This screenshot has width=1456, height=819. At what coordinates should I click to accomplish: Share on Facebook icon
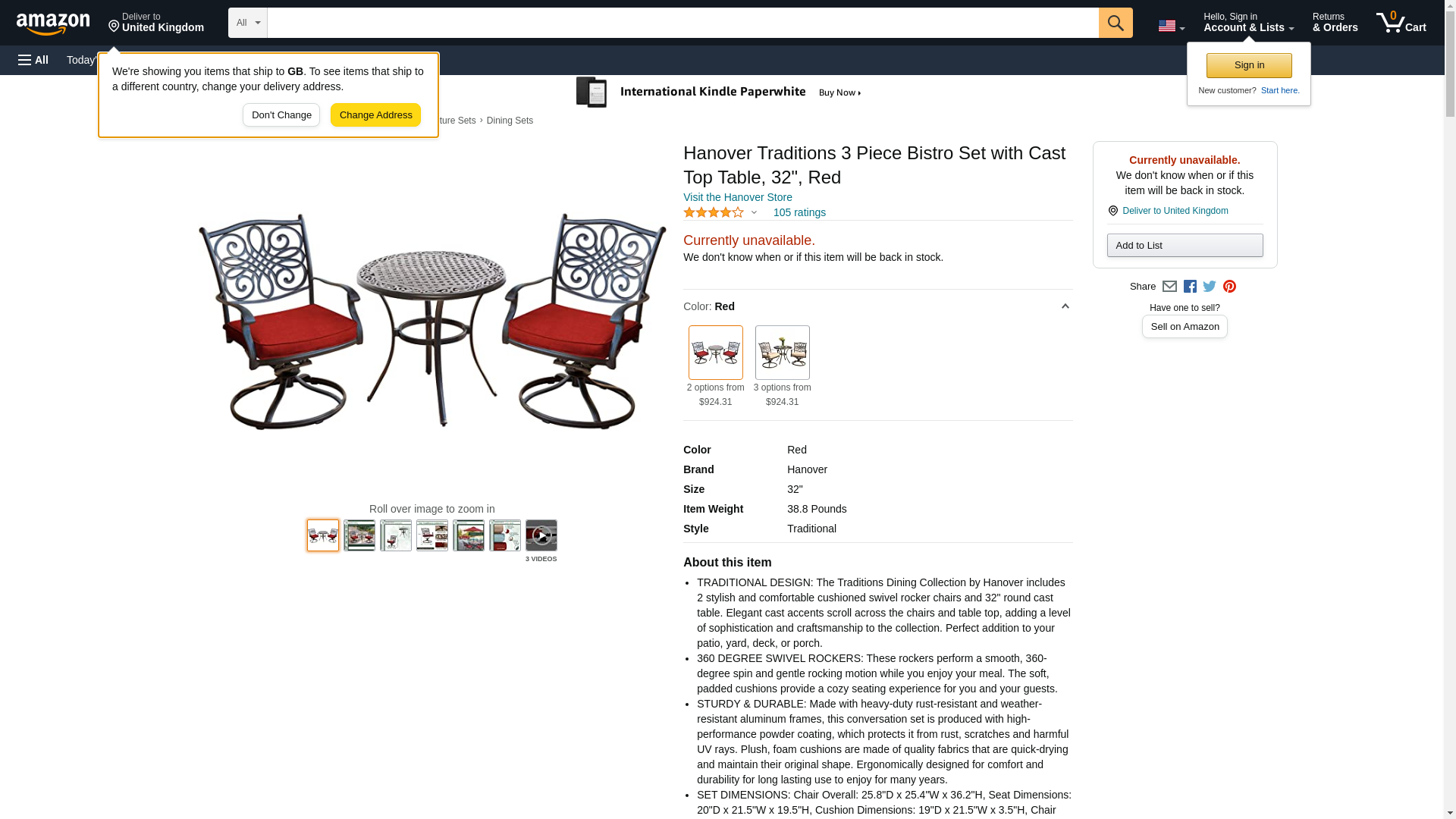1190,287
